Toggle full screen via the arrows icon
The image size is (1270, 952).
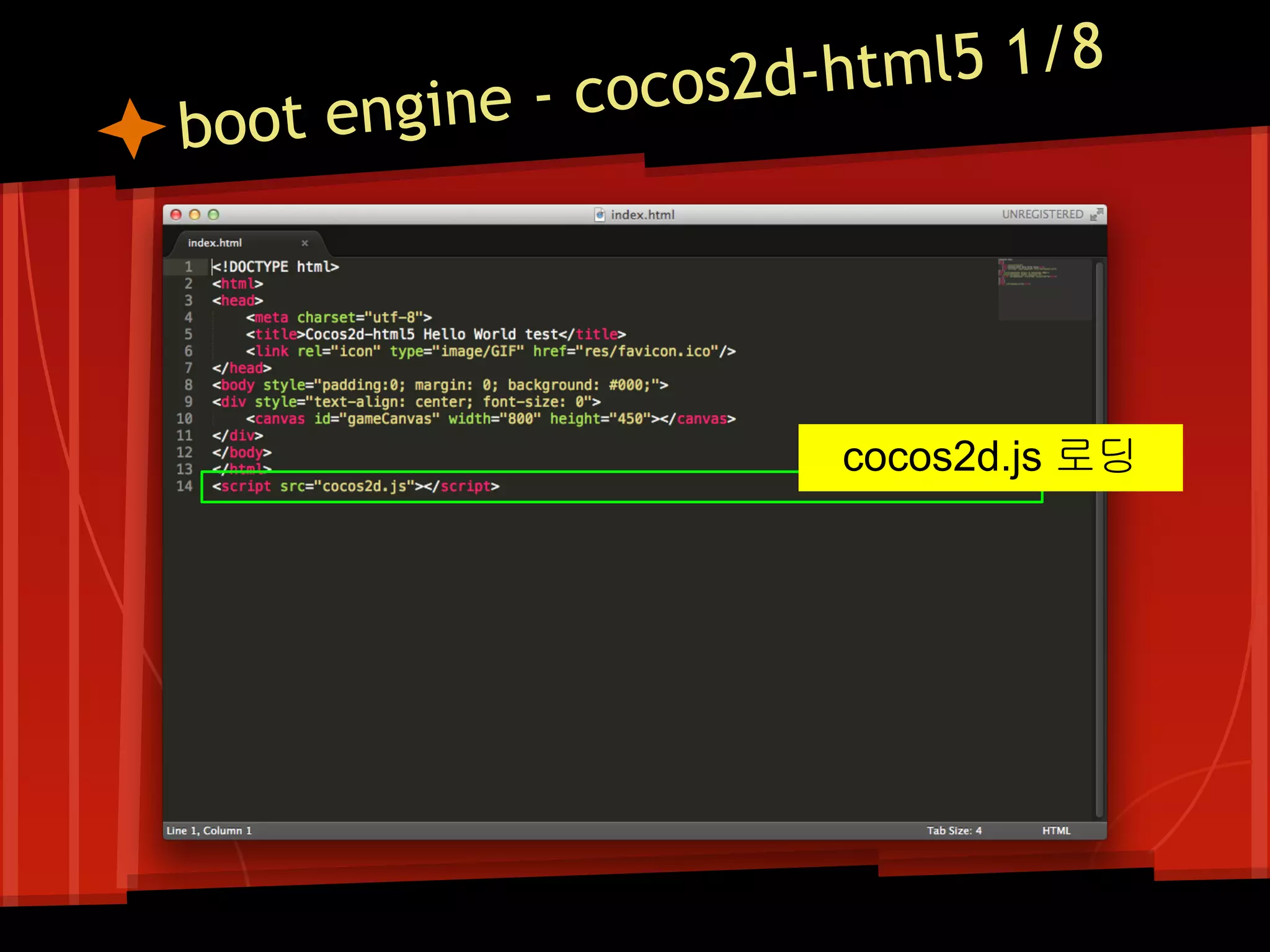1096,214
